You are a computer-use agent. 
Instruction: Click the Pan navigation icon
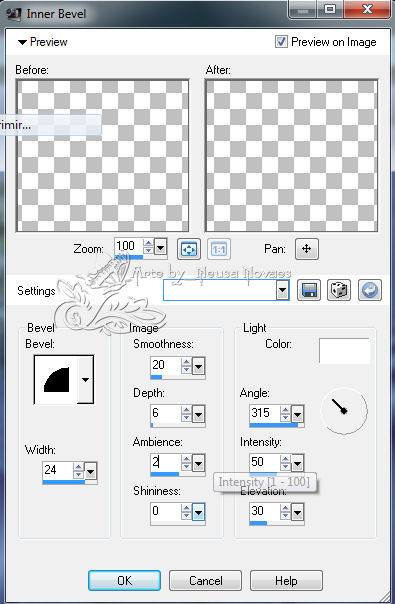(306, 248)
